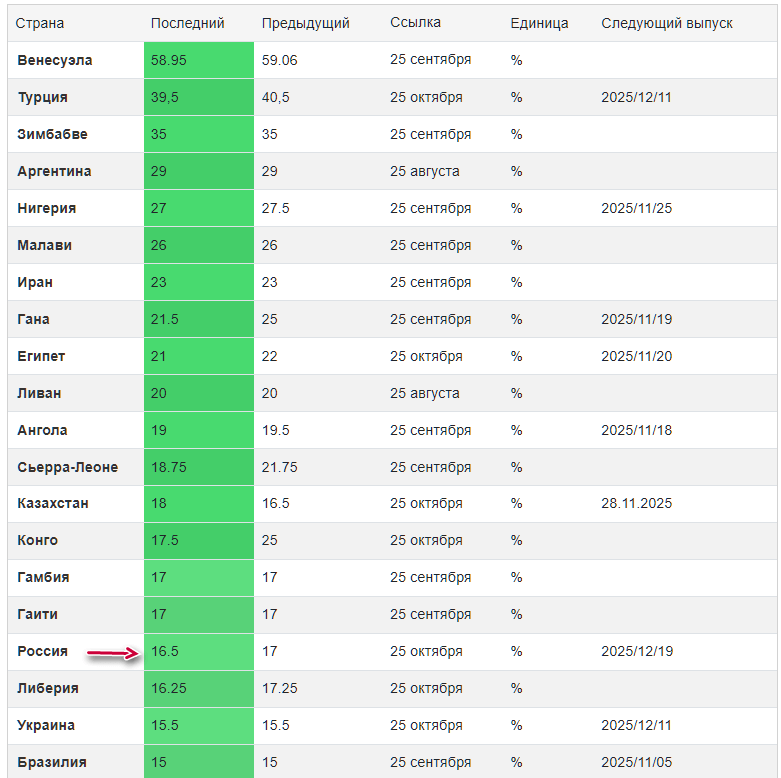Image resolution: width=781 pixels, height=778 pixels.
Task: Sort by Следующий выпуск column header
Action: point(666,23)
